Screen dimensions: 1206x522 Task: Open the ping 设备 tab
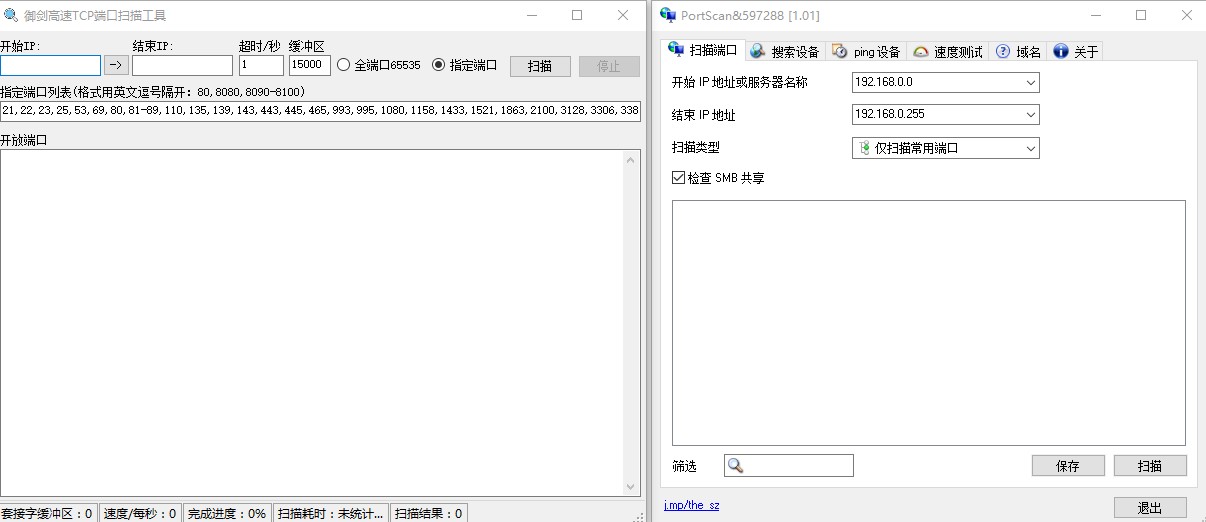(866, 52)
